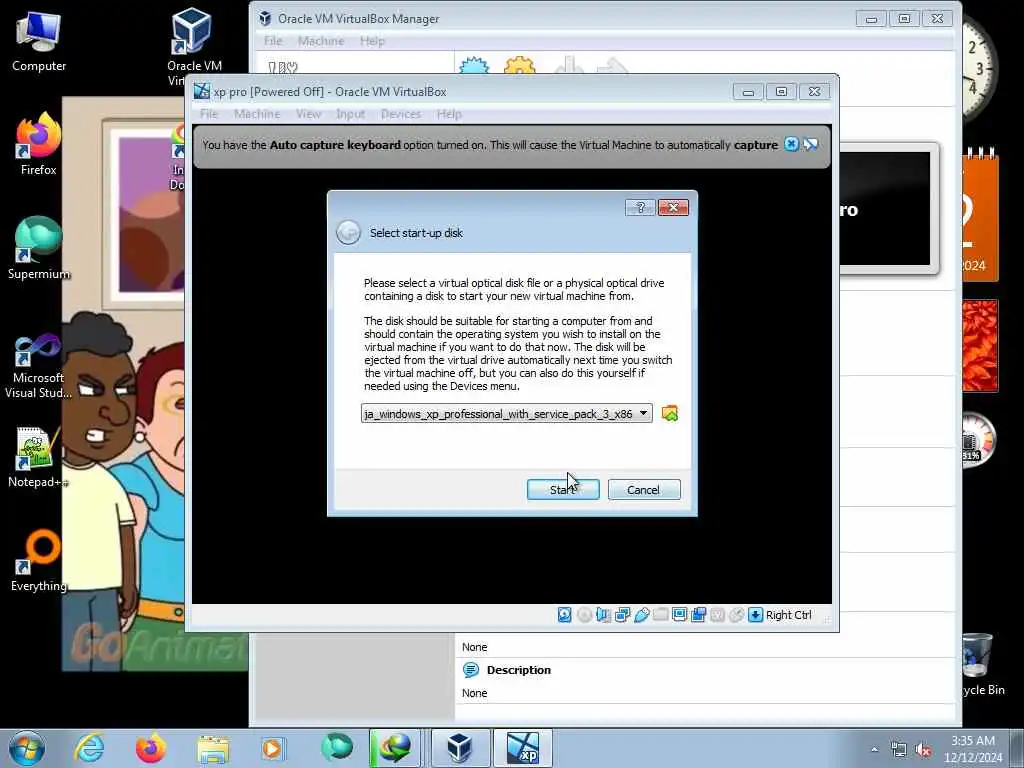Click network adapters status bar icon
This screenshot has height=768, width=1024.
tap(622, 615)
